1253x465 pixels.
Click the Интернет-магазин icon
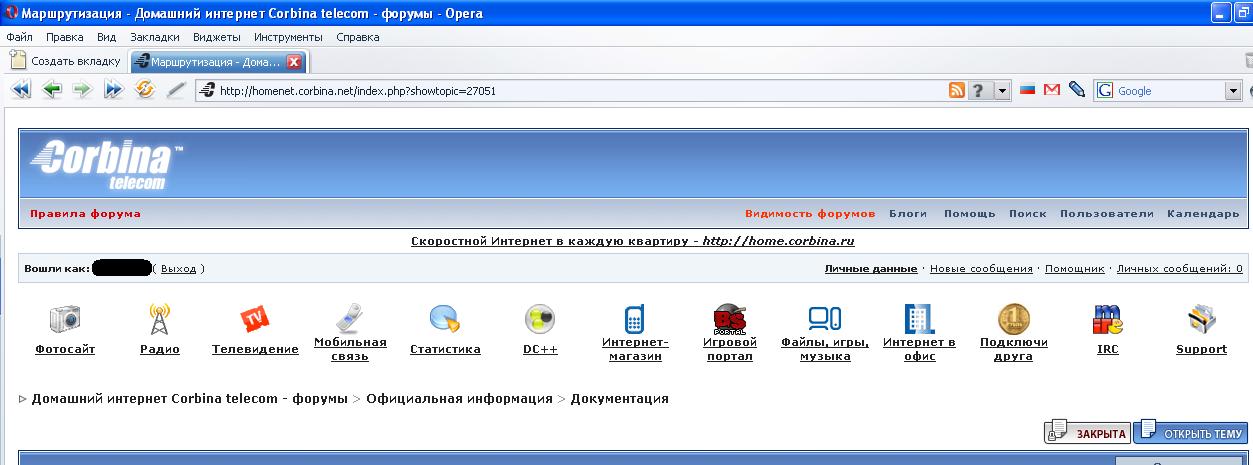(x=634, y=319)
